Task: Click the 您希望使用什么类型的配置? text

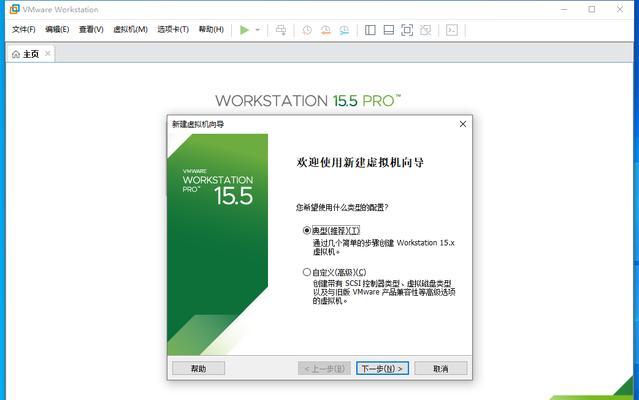Action: coord(342,207)
